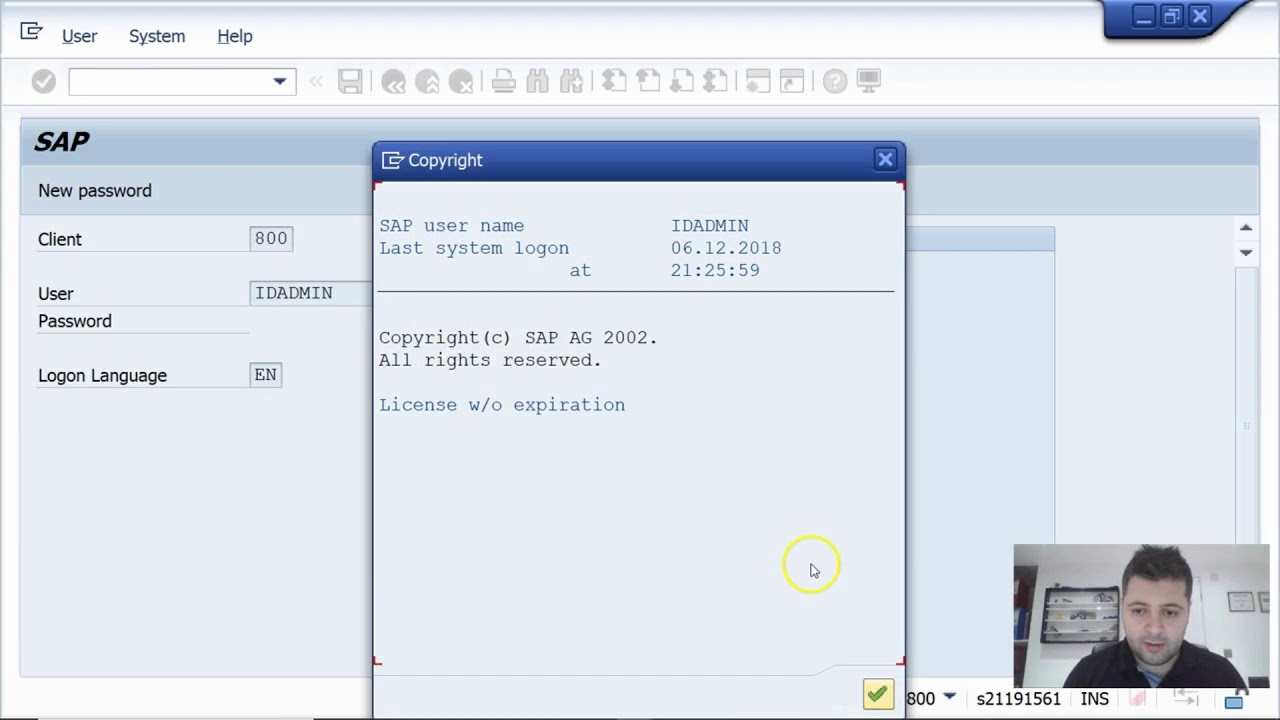Image resolution: width=1280 pixels, height=720 pixels.
Task: Click the logon time 21:25:59
Action: (x=715, y=270)
